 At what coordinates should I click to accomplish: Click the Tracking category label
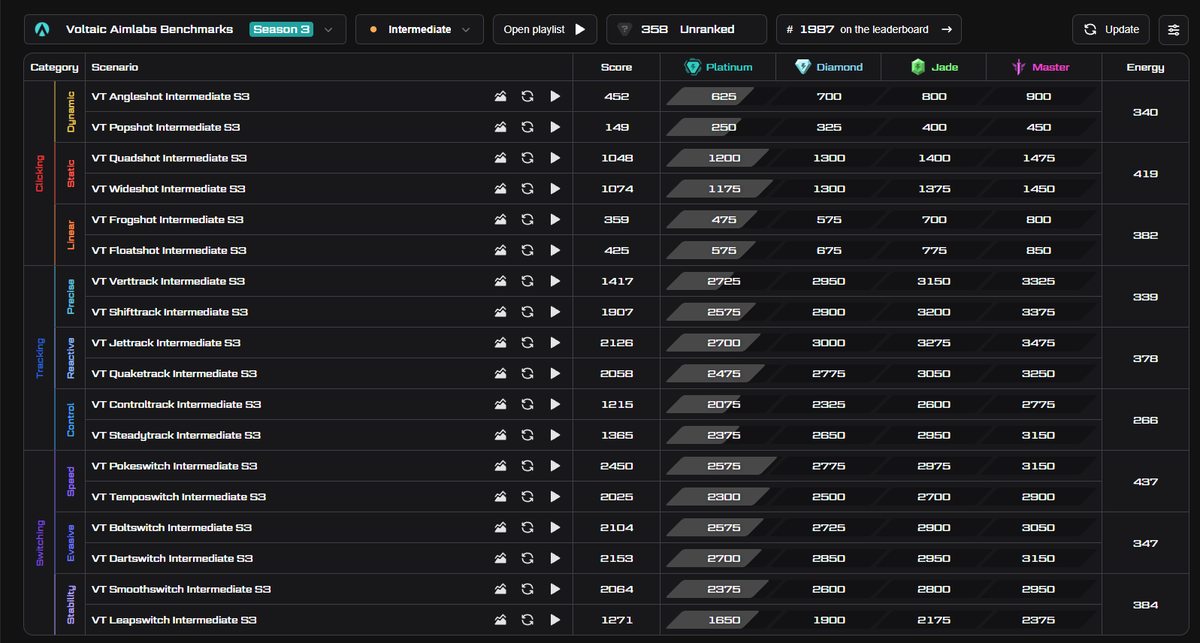40,358
